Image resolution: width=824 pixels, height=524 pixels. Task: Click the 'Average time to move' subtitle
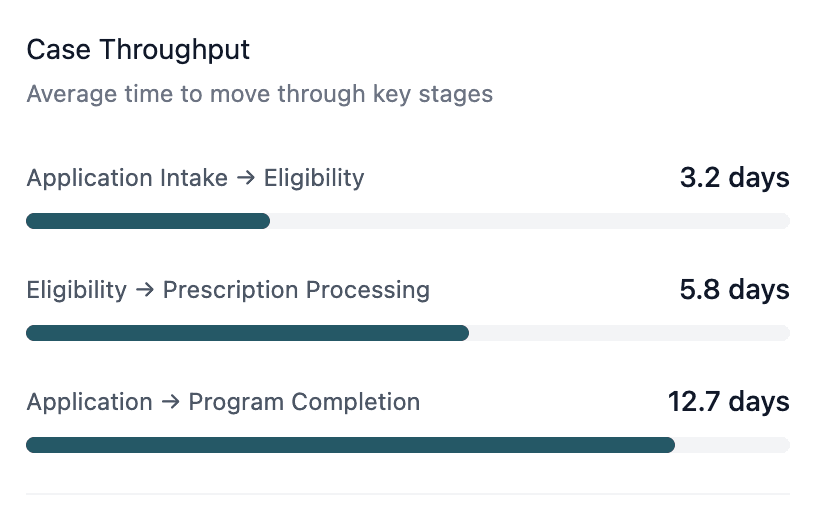[x=259, y=95]
